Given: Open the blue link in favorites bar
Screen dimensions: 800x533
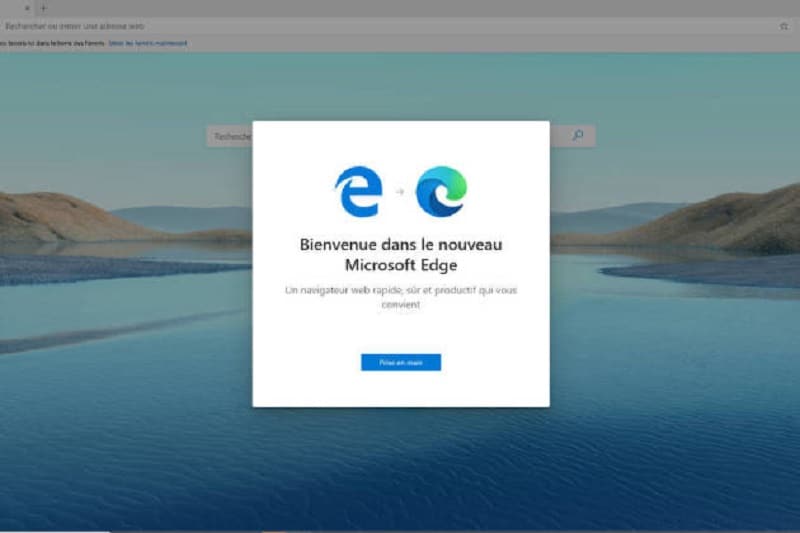Looking at the screenshot, I should pos(148,43).
